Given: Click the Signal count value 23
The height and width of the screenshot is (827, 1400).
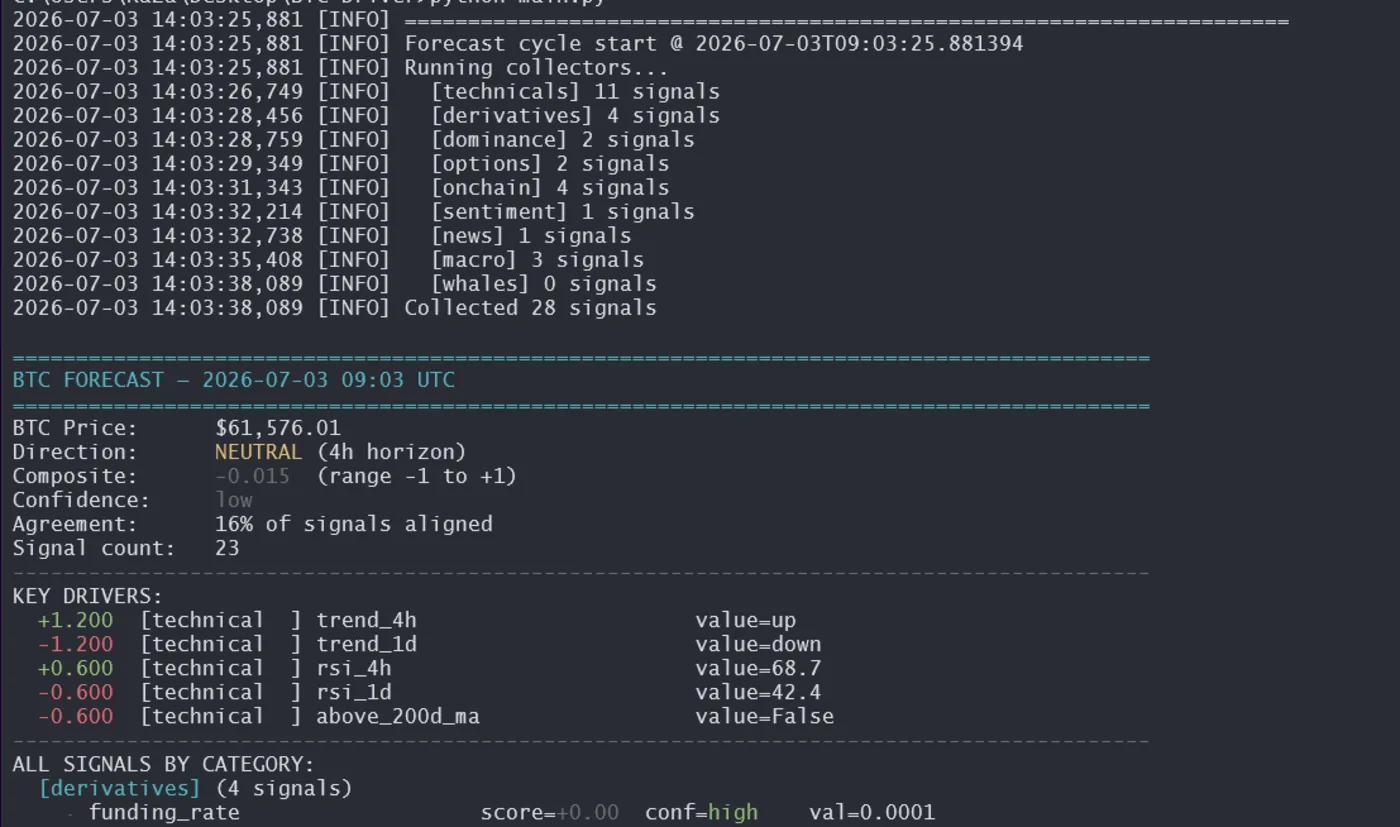Looking at the screenshot, I should [227, 548].
